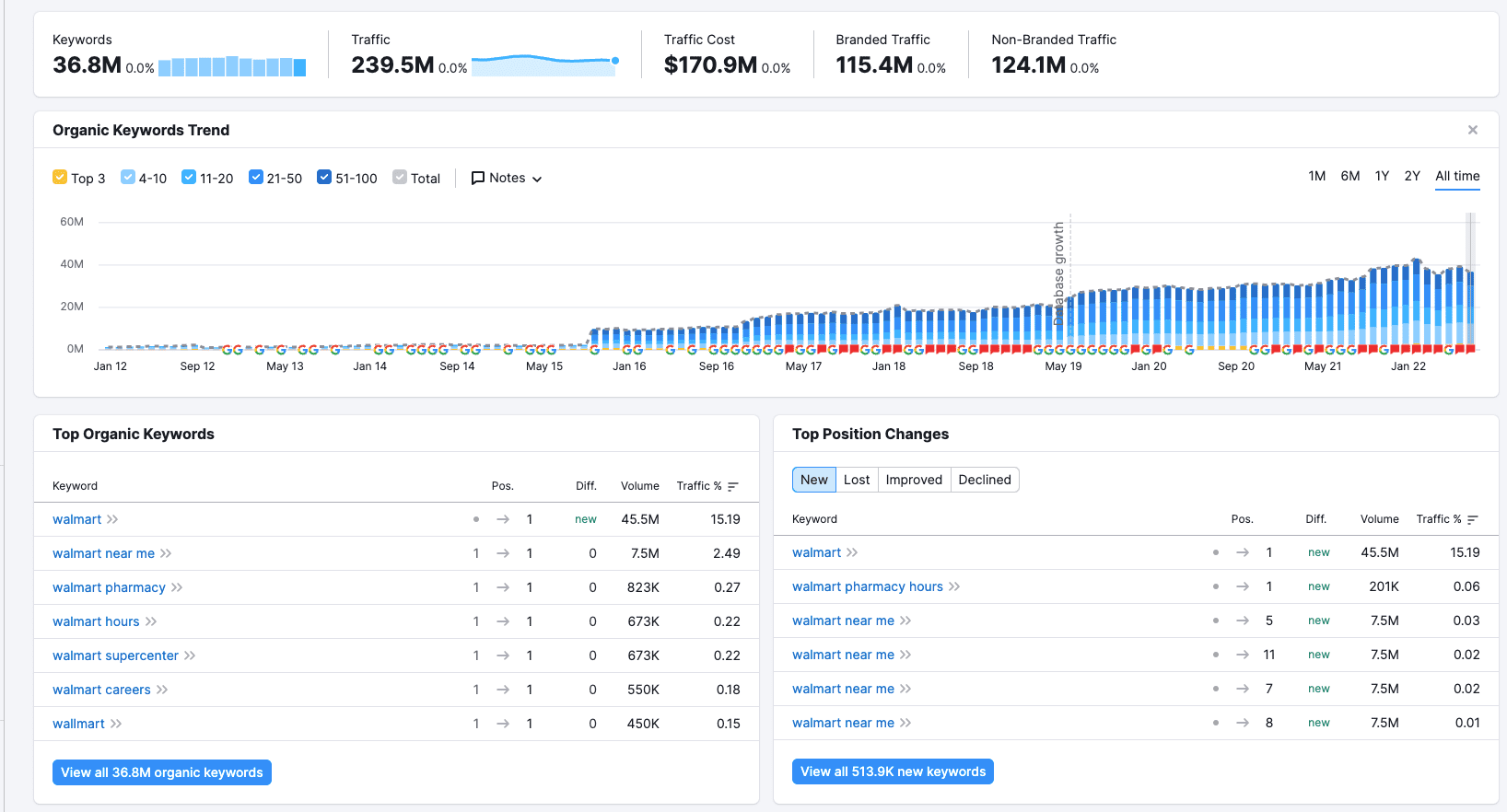The width and height of the screenshot is (1507, 812).
Task: Toggle the 21-50 positions checkbox
Action: (256, 177)
